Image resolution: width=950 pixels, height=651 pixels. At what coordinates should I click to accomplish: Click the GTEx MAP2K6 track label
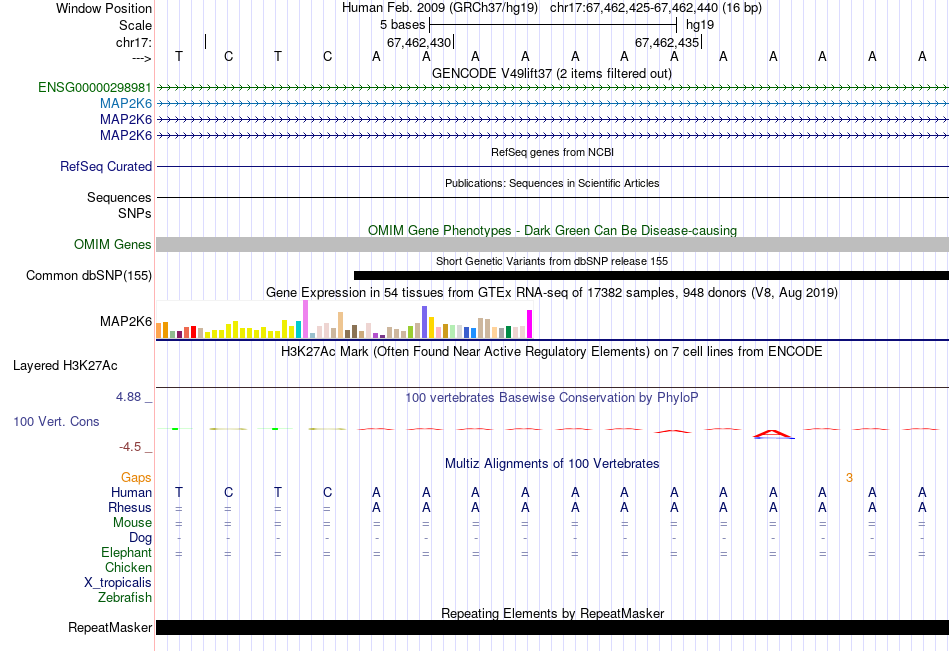click(126, 321)
